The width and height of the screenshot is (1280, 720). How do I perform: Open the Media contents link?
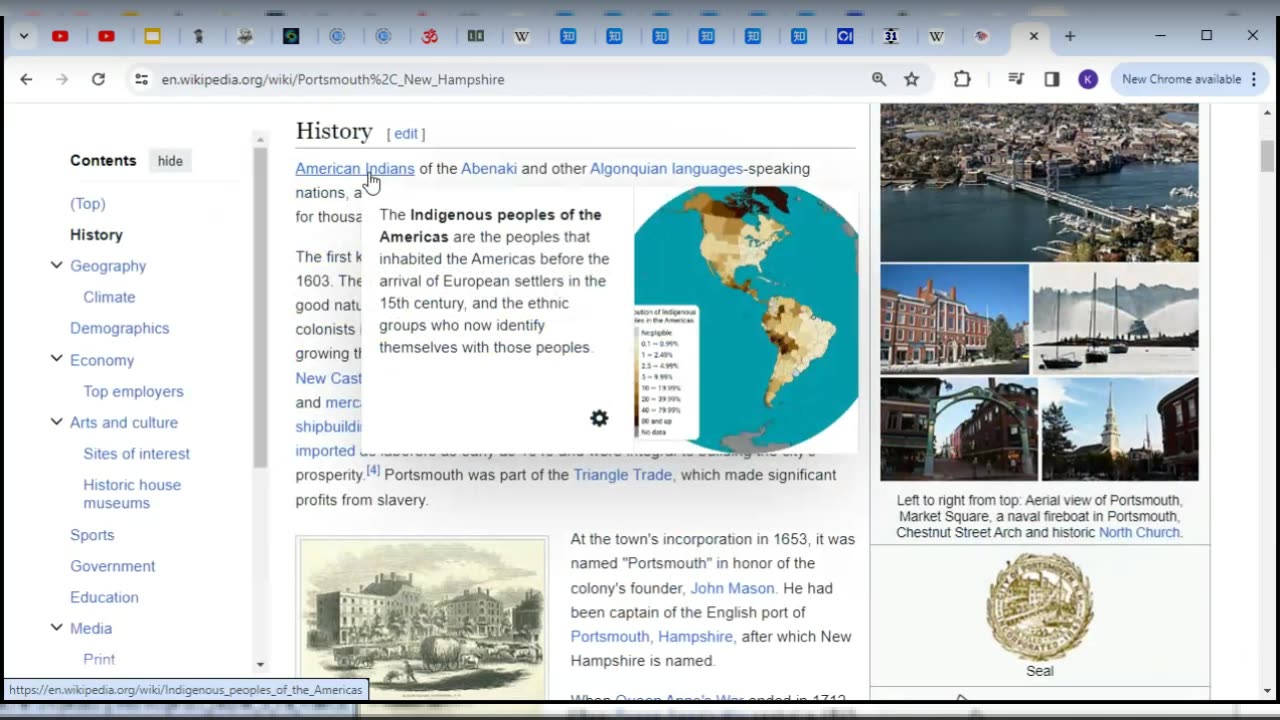pos(91,628)
